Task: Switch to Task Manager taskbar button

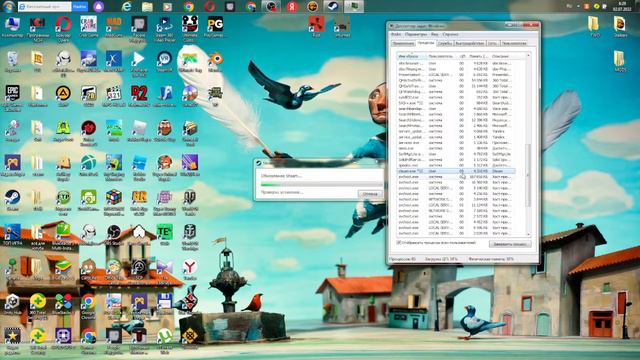Action: (x=353, y=6)
